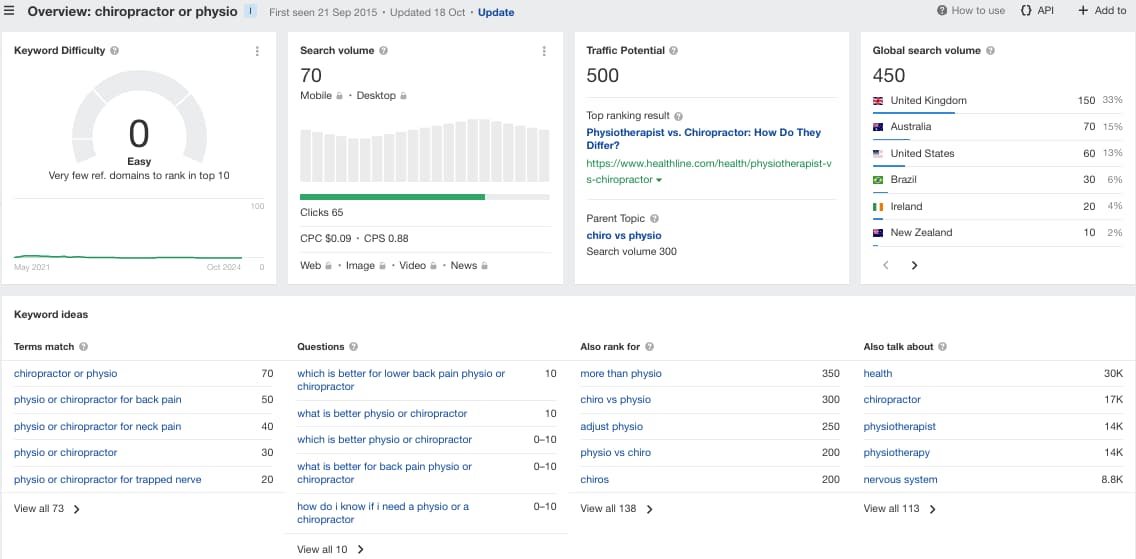This screenshot has width=1136, height=559.
Task: Click the United Kingdom flag icon
Action: (x=878, y=101)
